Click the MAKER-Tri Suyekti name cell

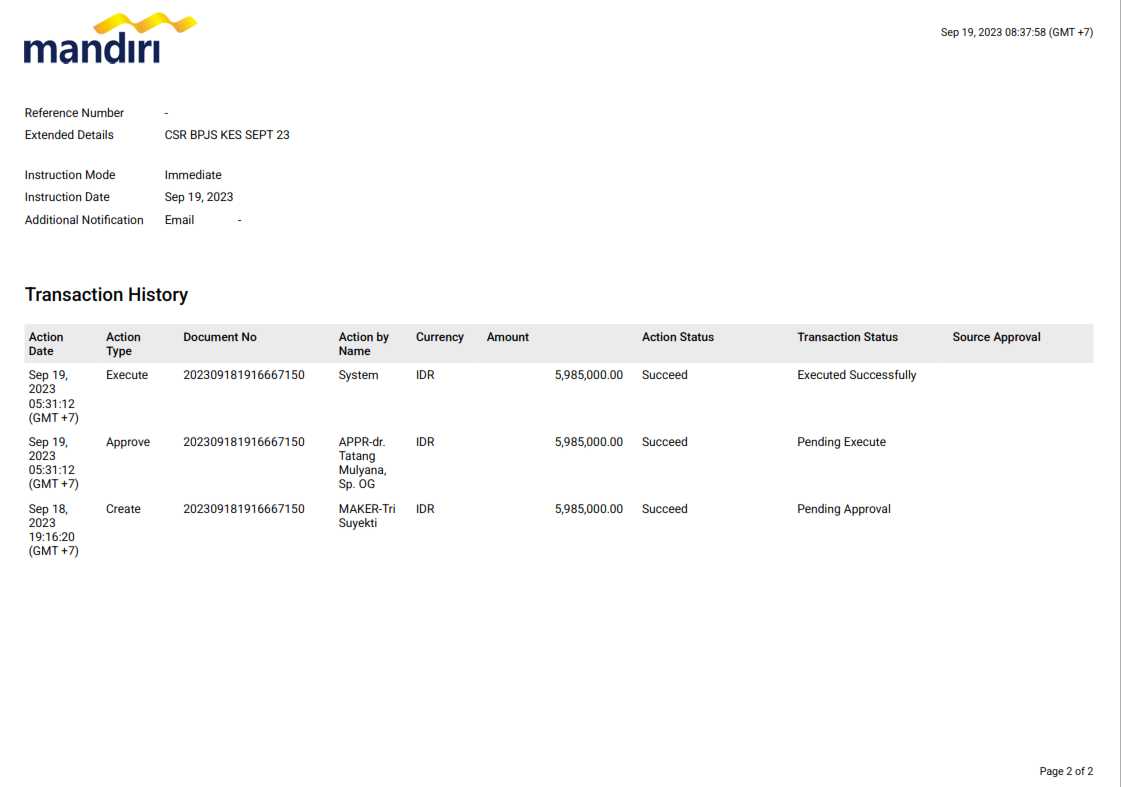click(366, 516)
